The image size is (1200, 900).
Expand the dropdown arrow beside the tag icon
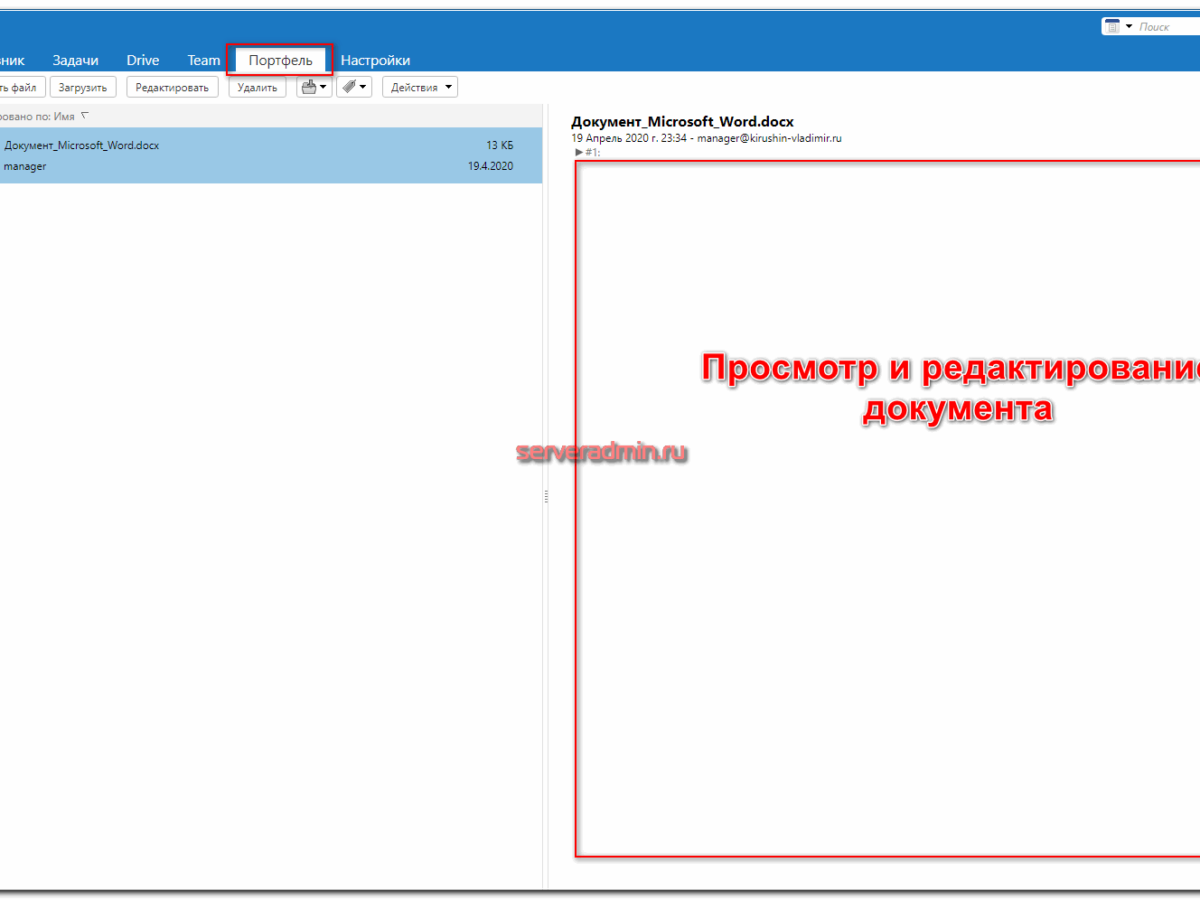(x=363, y=88)
